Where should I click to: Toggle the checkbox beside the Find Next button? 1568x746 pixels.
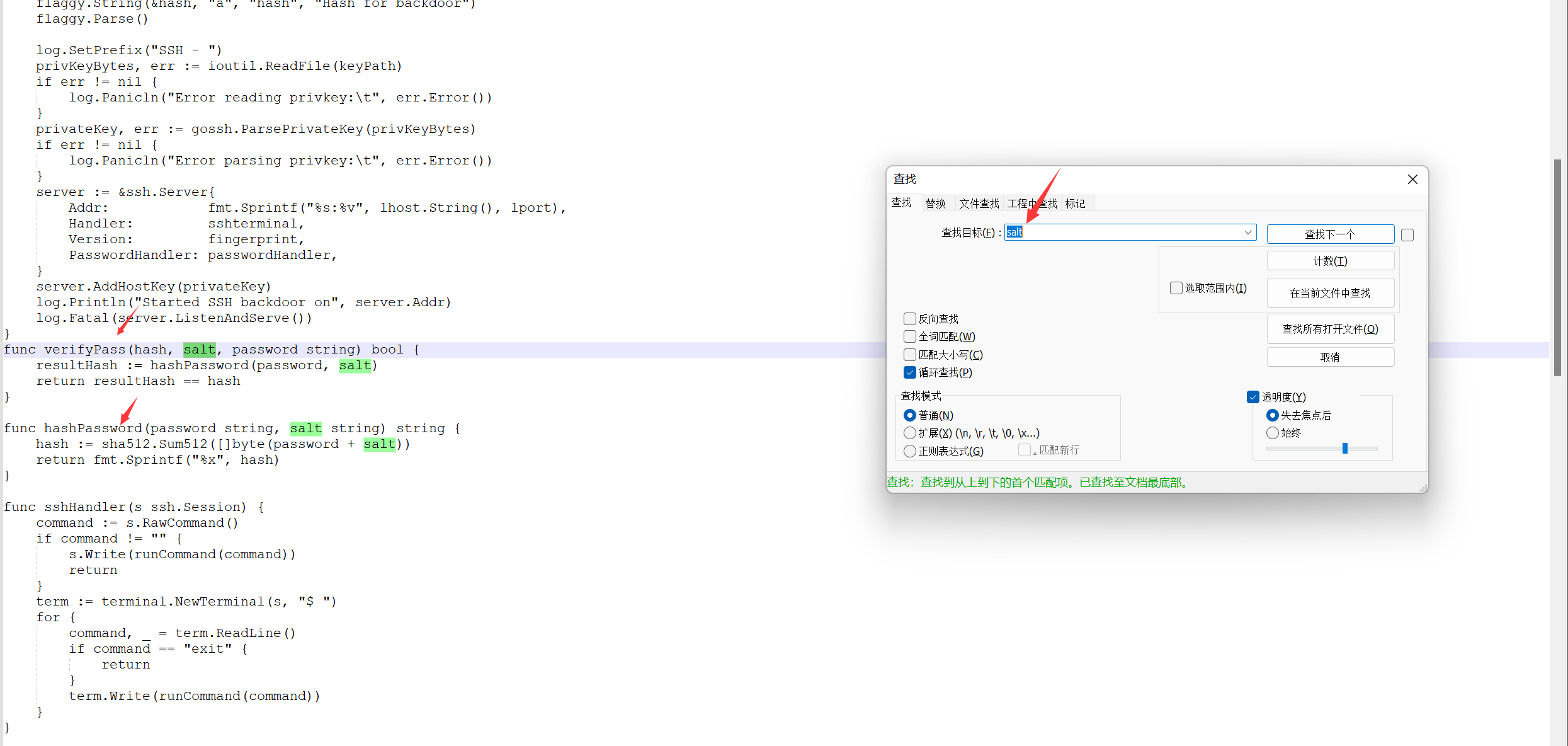(1407, 235)
